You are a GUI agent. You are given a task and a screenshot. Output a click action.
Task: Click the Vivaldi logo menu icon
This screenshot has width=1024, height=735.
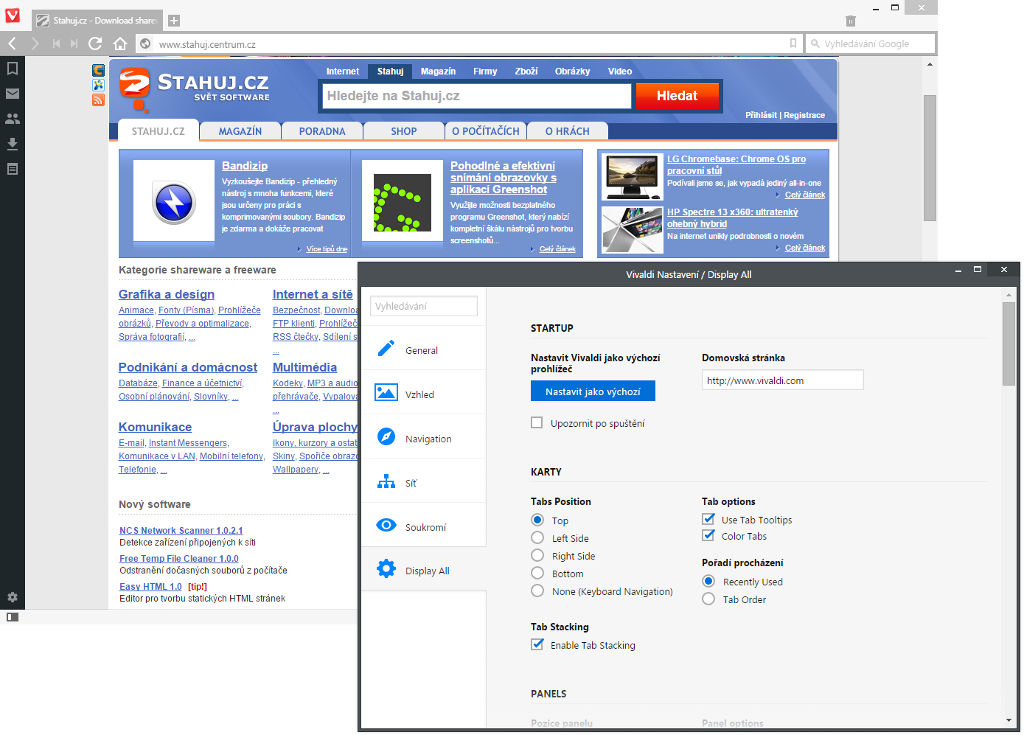[x=12, y=16]
